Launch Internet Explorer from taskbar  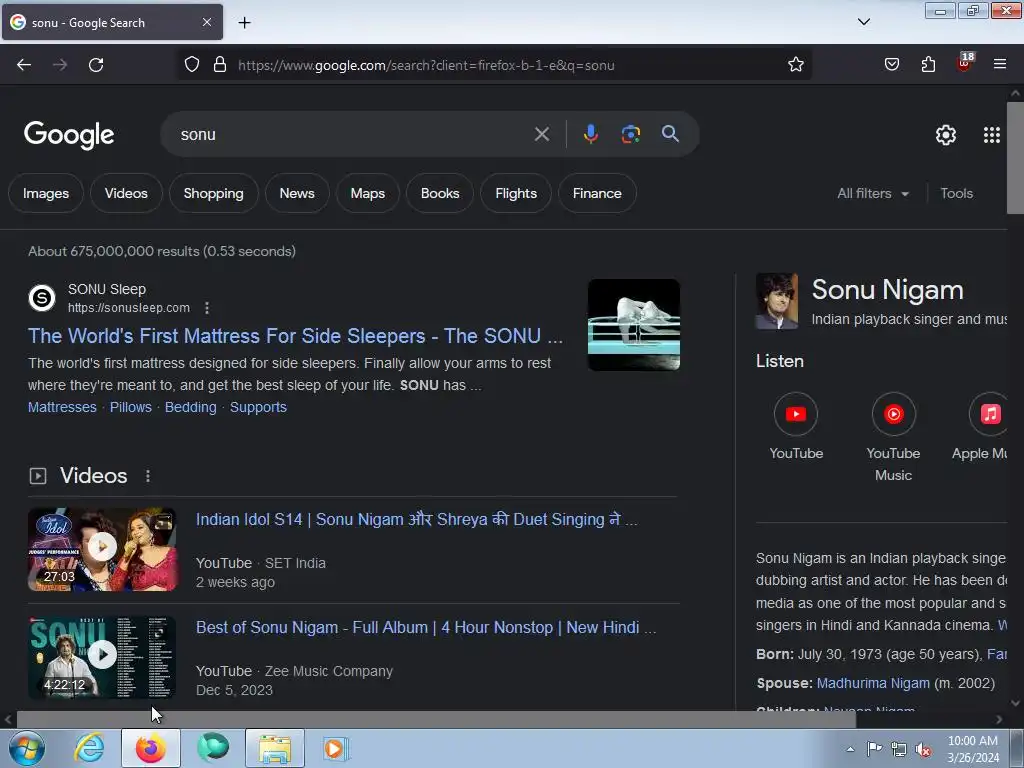pyautogui.click(x=89, y=748)
